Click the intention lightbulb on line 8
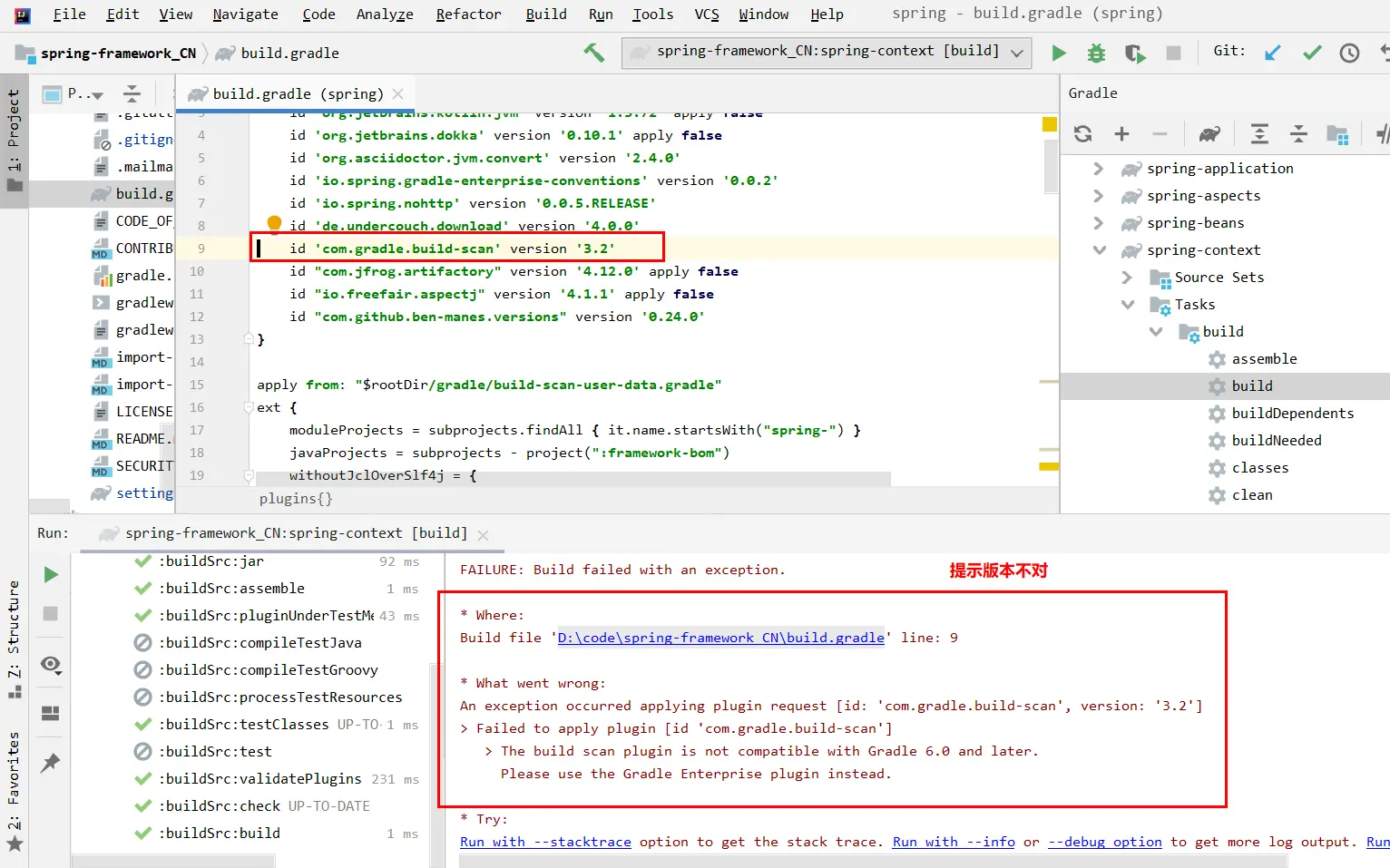1390x868 pixels. click(274, 222)
